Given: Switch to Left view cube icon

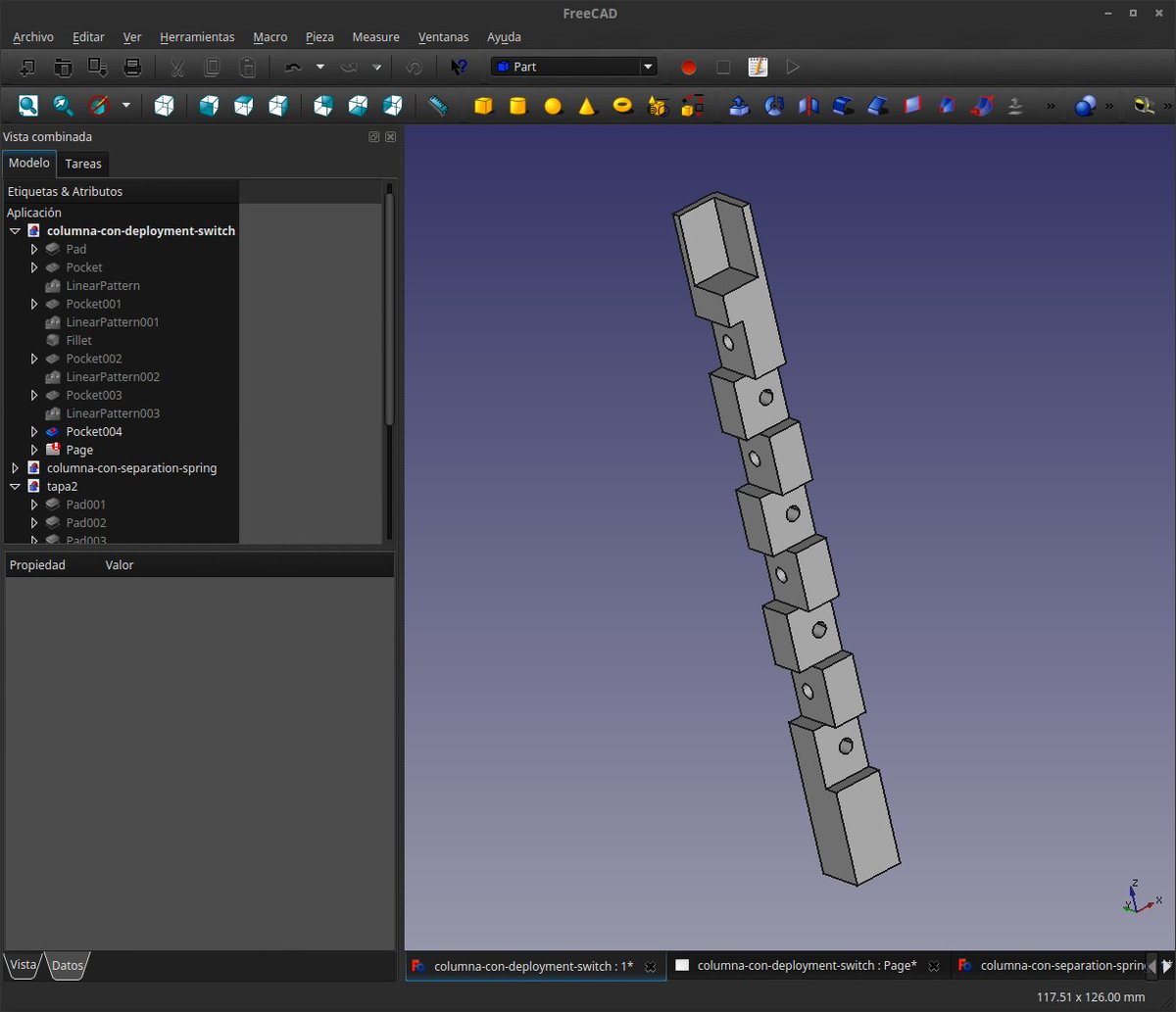Looking at the screenshot, I should [392, 105].
